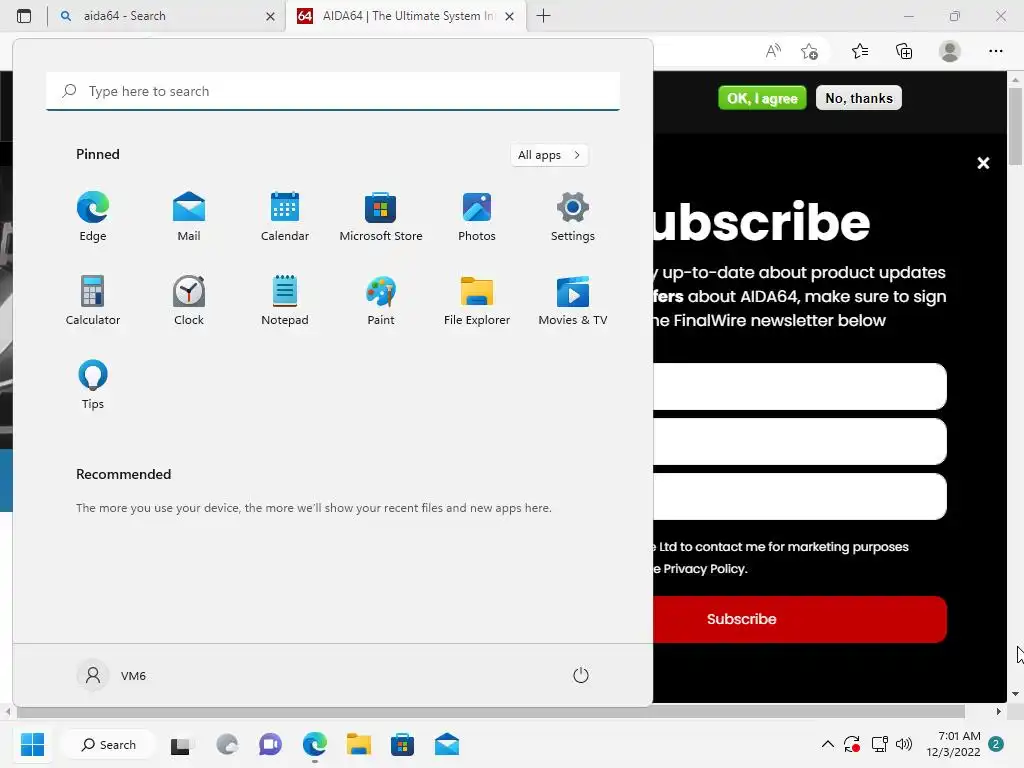
Task: Launch the Photos app
Action: (x=477, y=217)
